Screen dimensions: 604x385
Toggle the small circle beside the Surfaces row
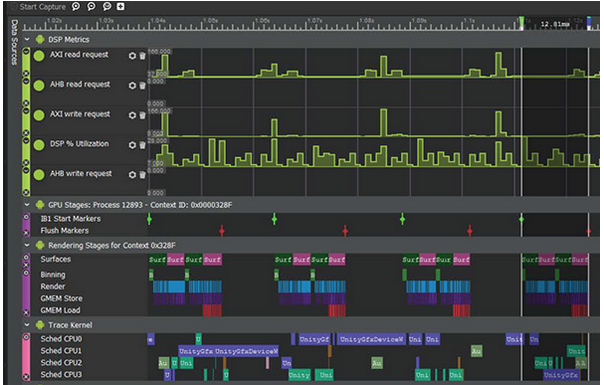26,257
